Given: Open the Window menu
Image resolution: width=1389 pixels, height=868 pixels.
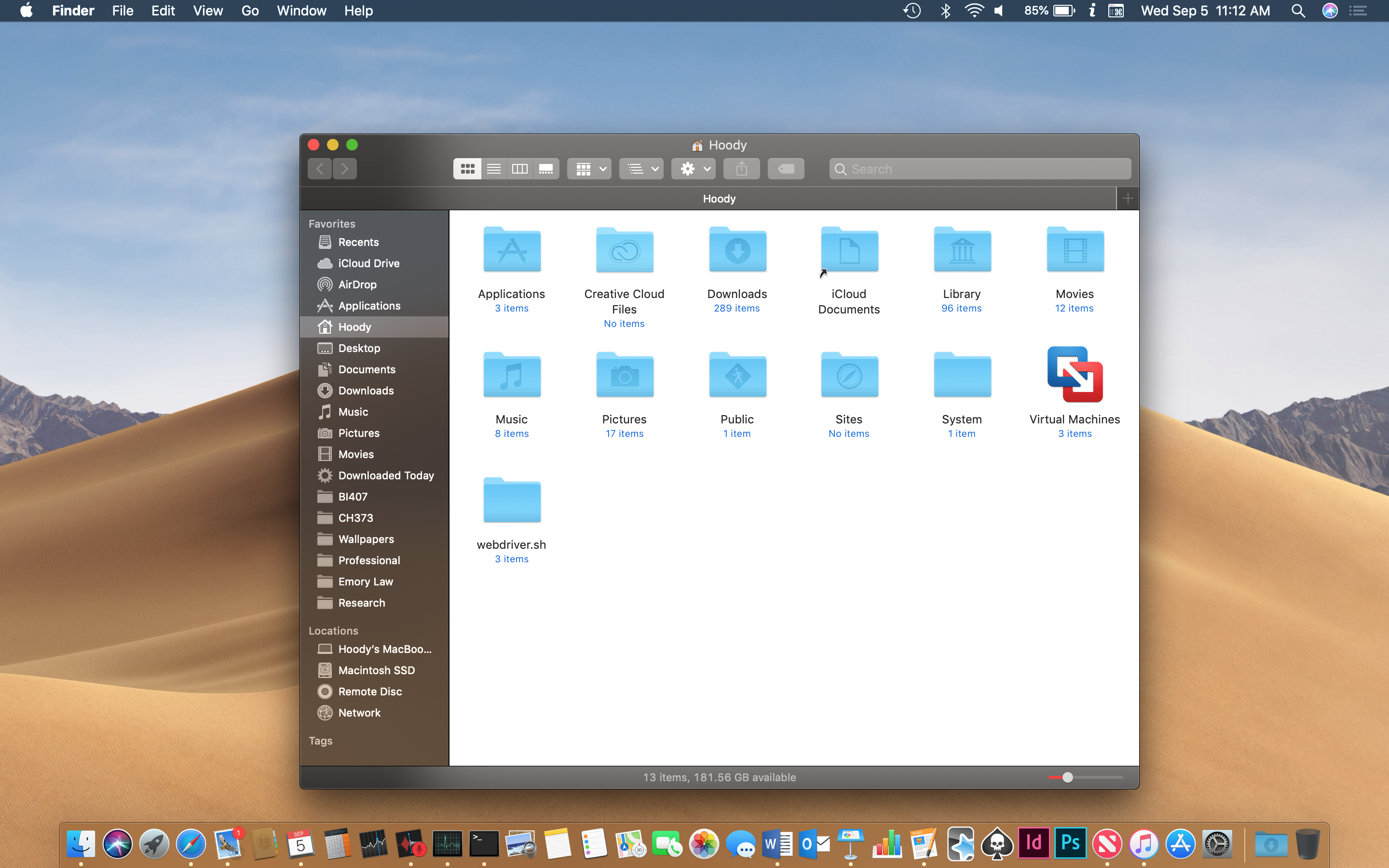Looking at the screenshot, I should click(x=301, y=11).
